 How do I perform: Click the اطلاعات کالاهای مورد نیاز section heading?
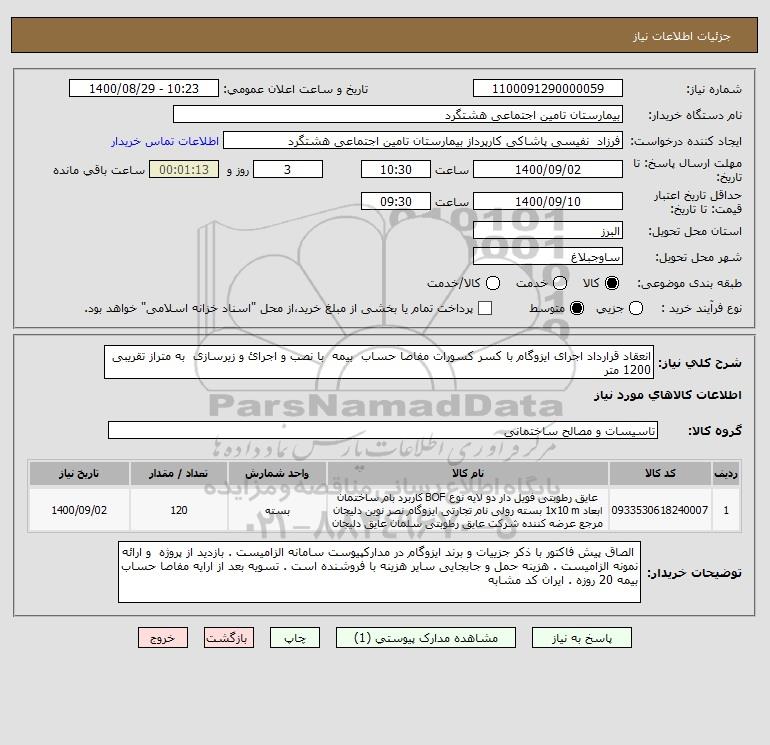[x=668, y=395]
